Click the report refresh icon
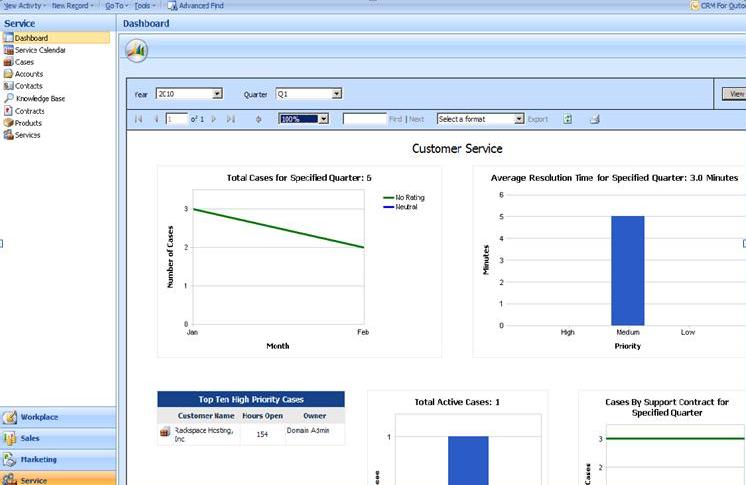This screenshot has height=485, width=746. click(x=568, y=119)
